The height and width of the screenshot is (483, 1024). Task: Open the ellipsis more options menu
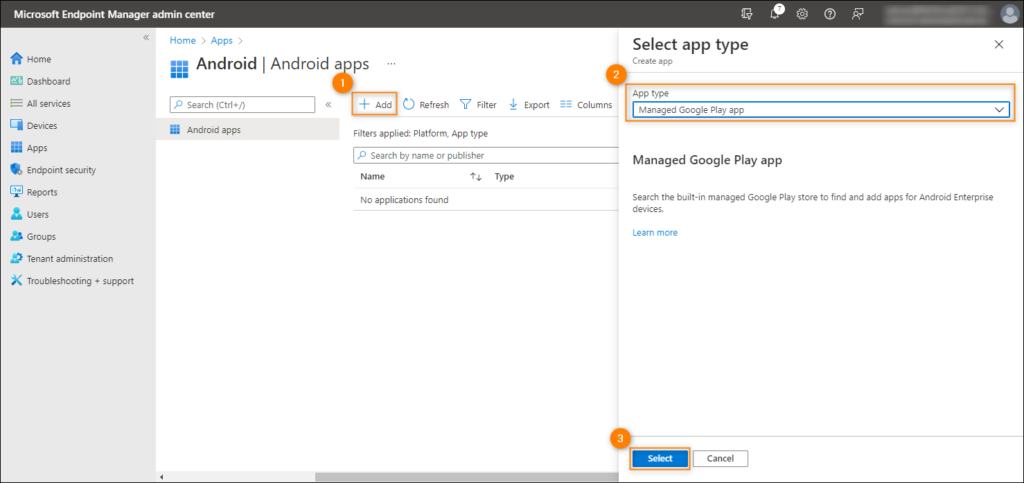pos(391,64)
